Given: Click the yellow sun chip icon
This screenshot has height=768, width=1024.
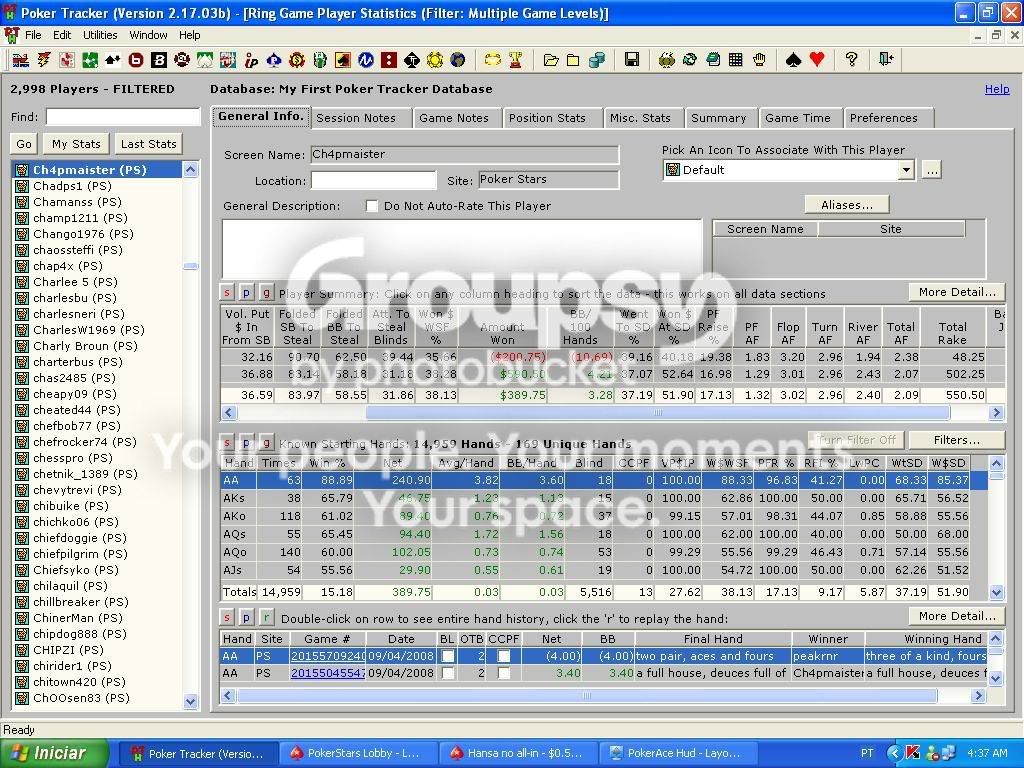Looking at the screenshot, I should [434, 60].
